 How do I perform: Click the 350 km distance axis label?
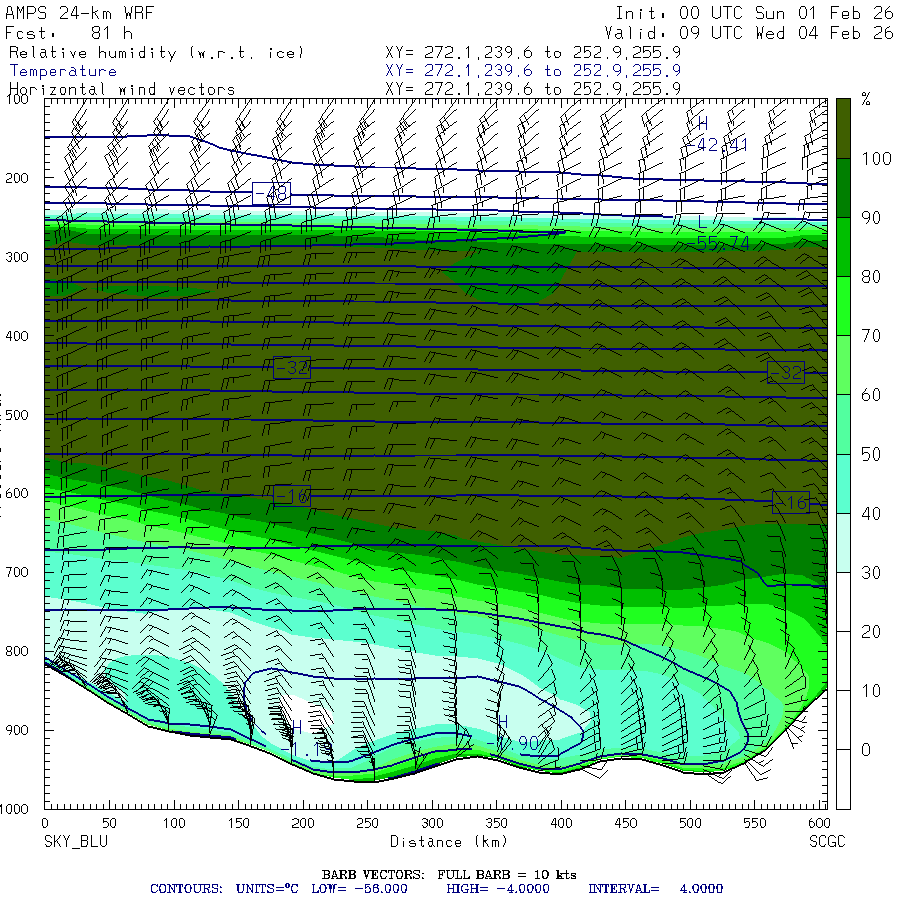(x=496, y=823)
